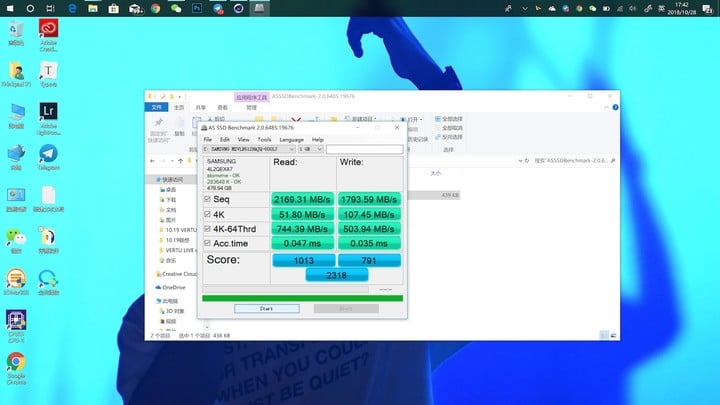
Task: Open Adobe Creative Cloud desktop icon
Action: [48, 35]
